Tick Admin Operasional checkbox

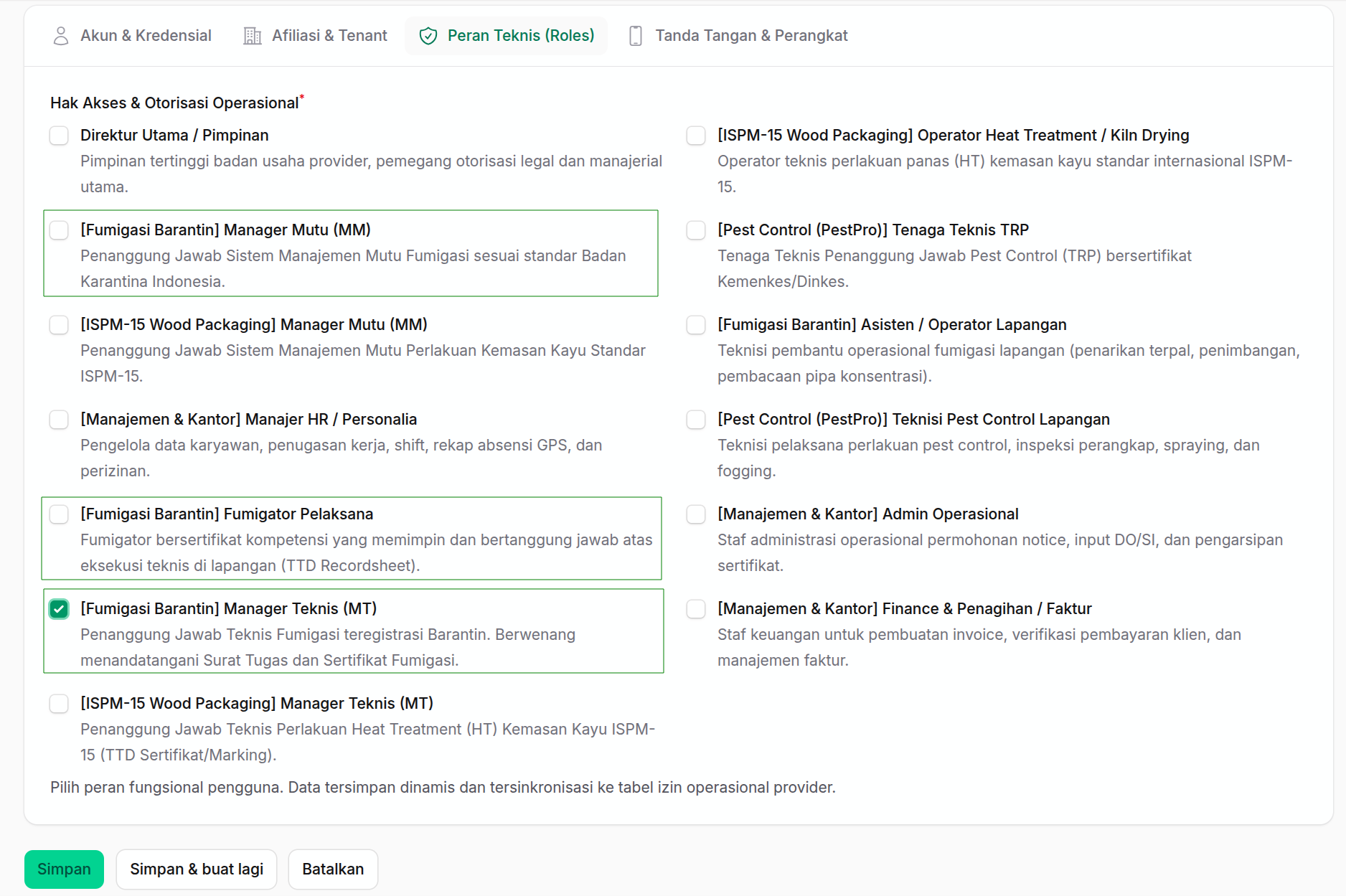click(x=696, y=514)
